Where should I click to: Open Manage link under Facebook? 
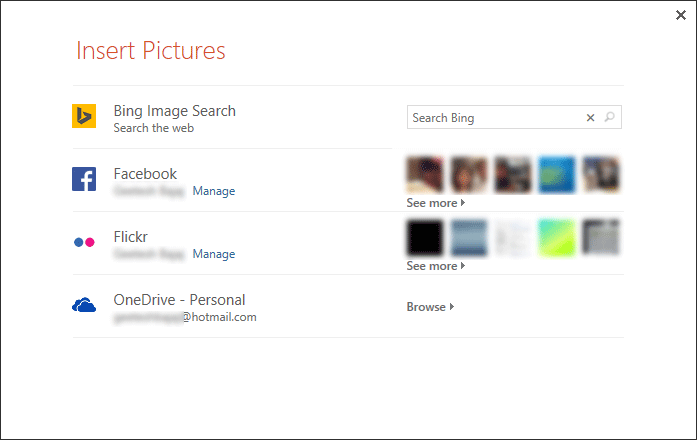[x=213, y=191]
